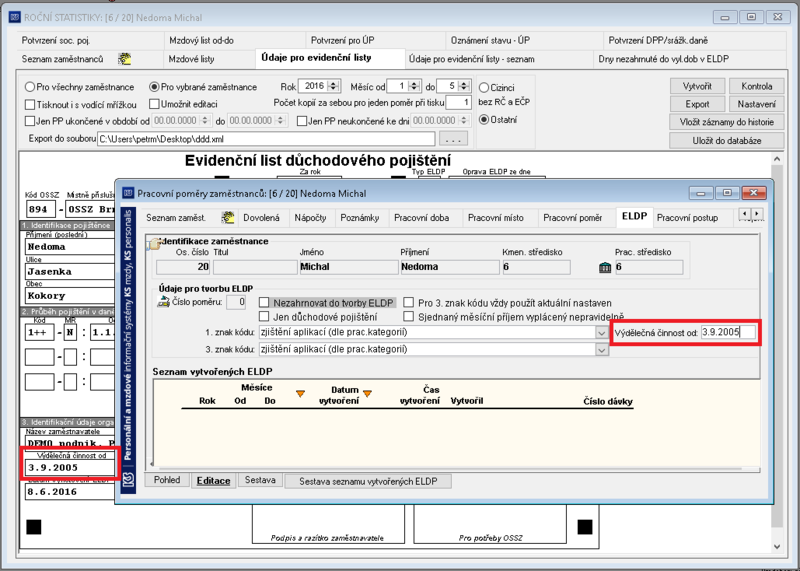Switch to the Dovolená tab

[261, 218]
